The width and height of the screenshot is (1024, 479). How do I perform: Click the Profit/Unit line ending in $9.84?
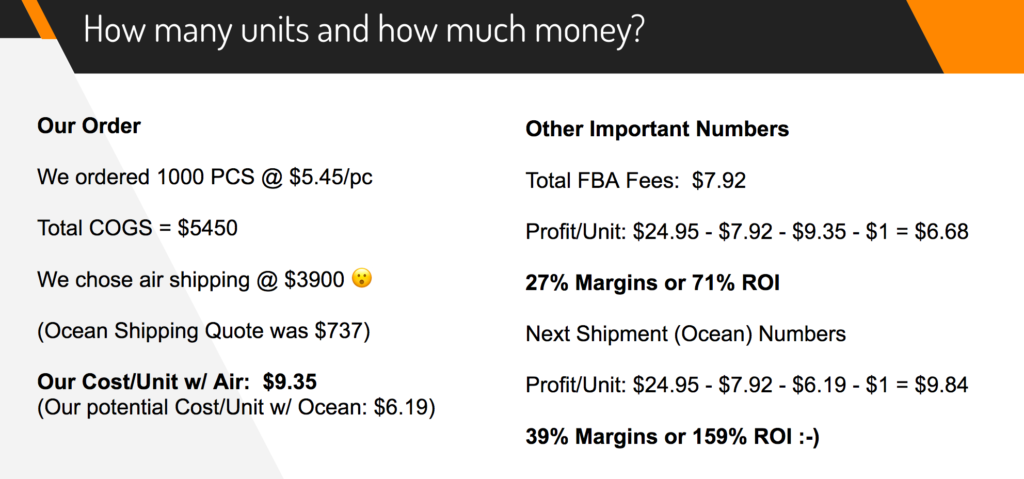coord(746,385)
